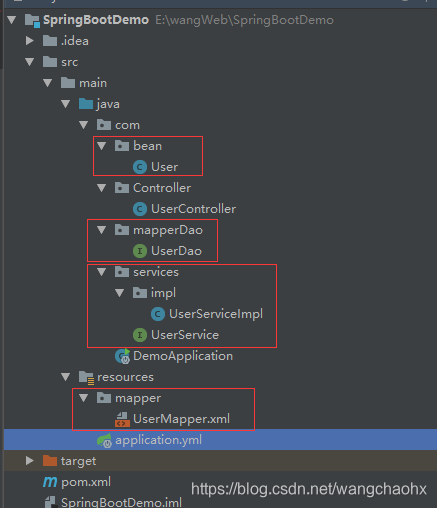Collapse the resources folder arrow
437x508 pixels.
[66, 377]
